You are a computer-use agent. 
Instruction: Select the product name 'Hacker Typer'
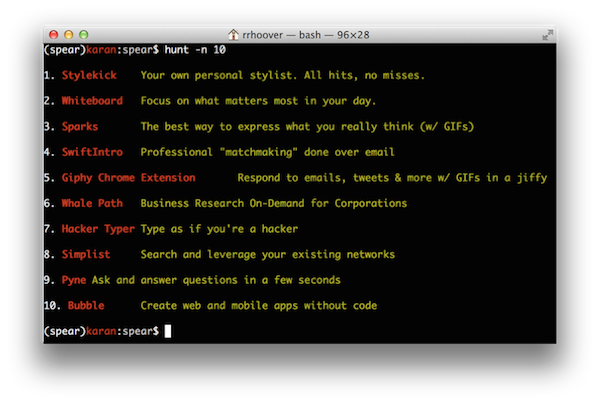(x=98, y=229)
